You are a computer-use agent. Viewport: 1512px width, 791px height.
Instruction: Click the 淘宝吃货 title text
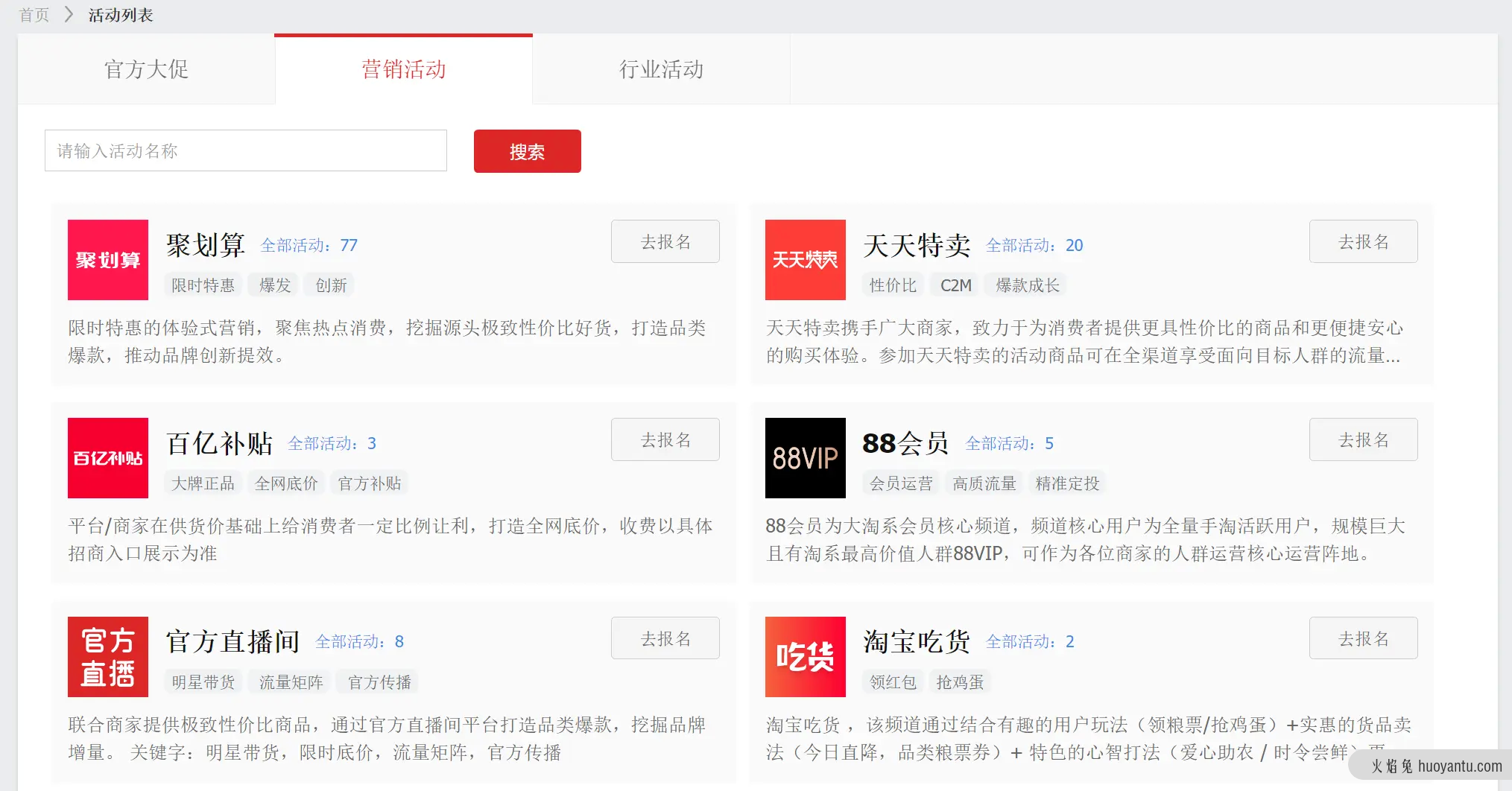coord(917,641)
